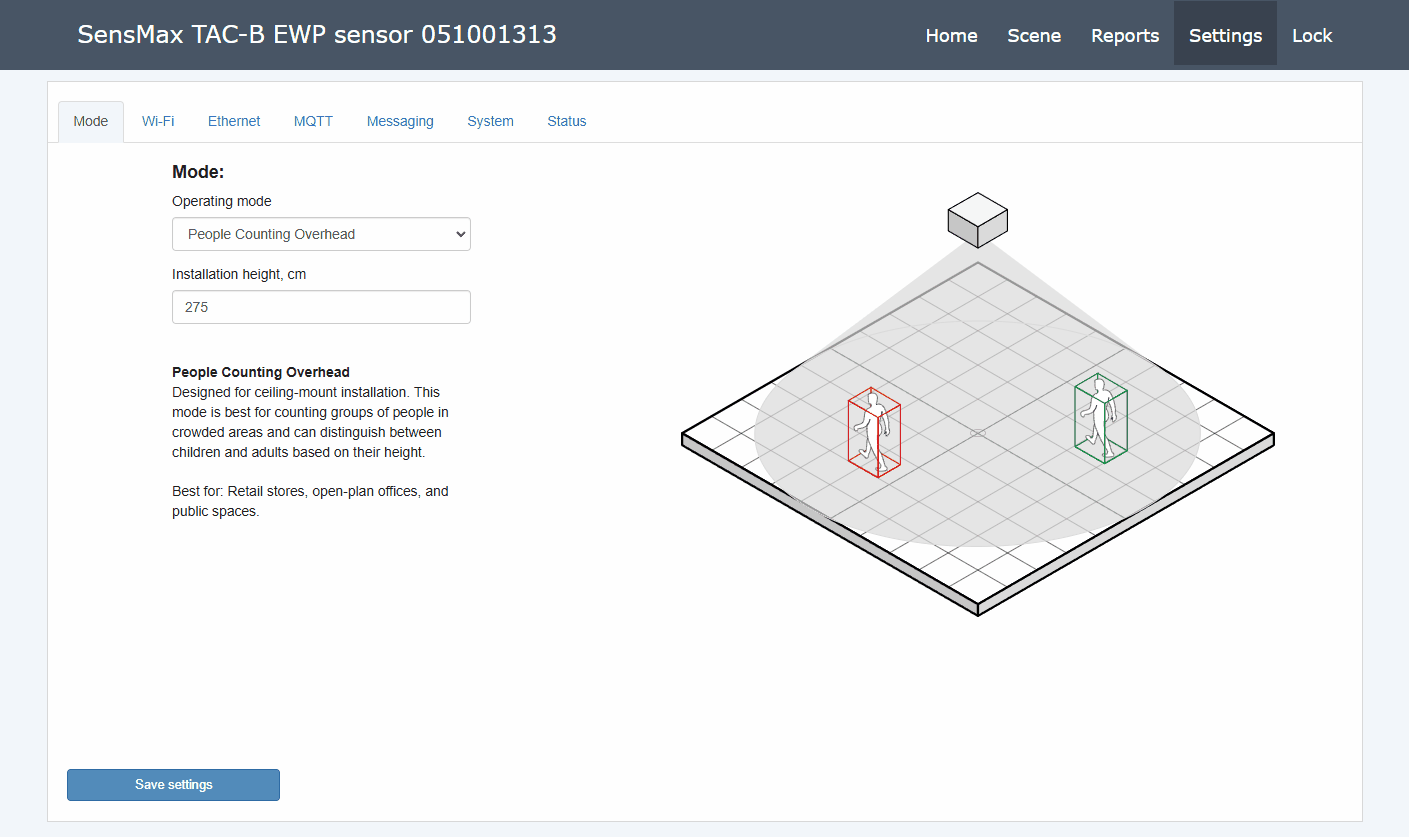Switch to the Messaging tab
Screen dimensions: 1409x837
[400, 121]
